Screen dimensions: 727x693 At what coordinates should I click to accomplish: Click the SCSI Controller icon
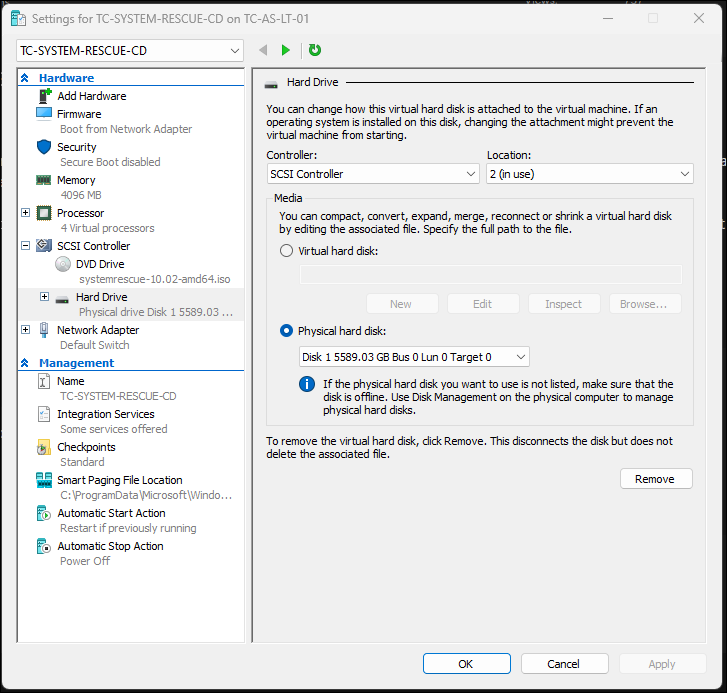[x=44, y=246]
